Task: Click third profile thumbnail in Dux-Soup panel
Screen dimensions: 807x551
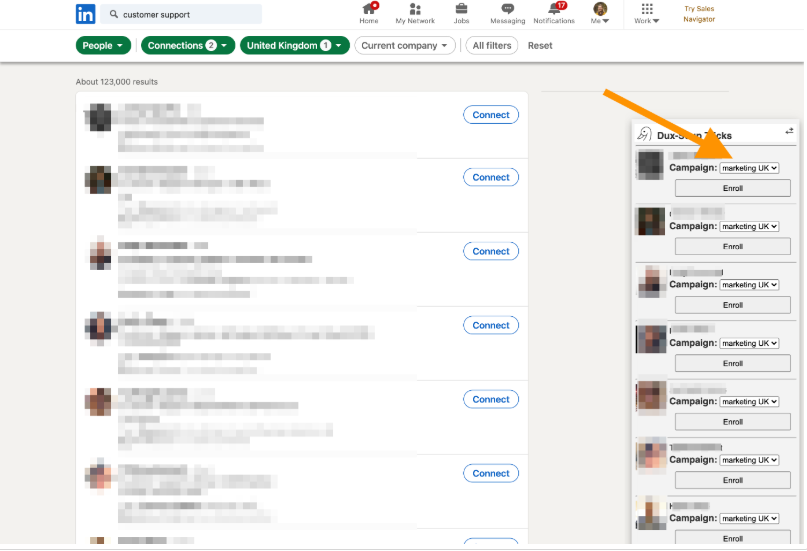Action: click(651, 281)
